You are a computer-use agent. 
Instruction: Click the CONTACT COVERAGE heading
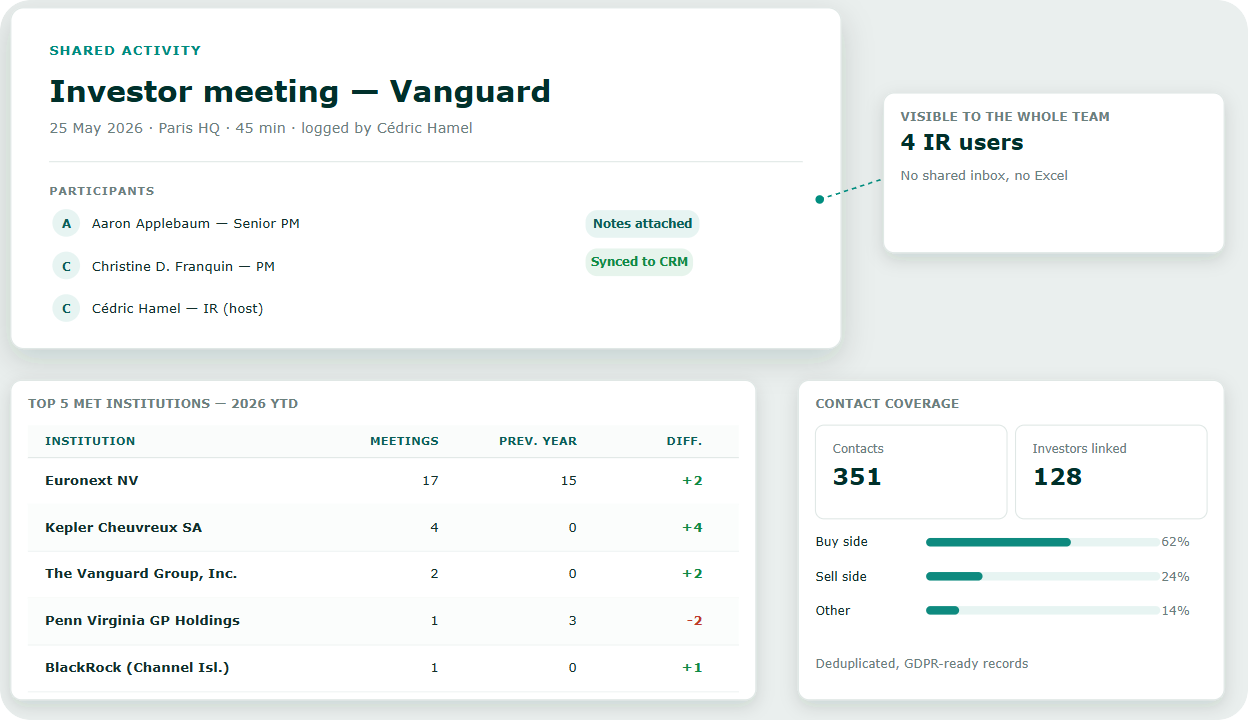[887, 404]
